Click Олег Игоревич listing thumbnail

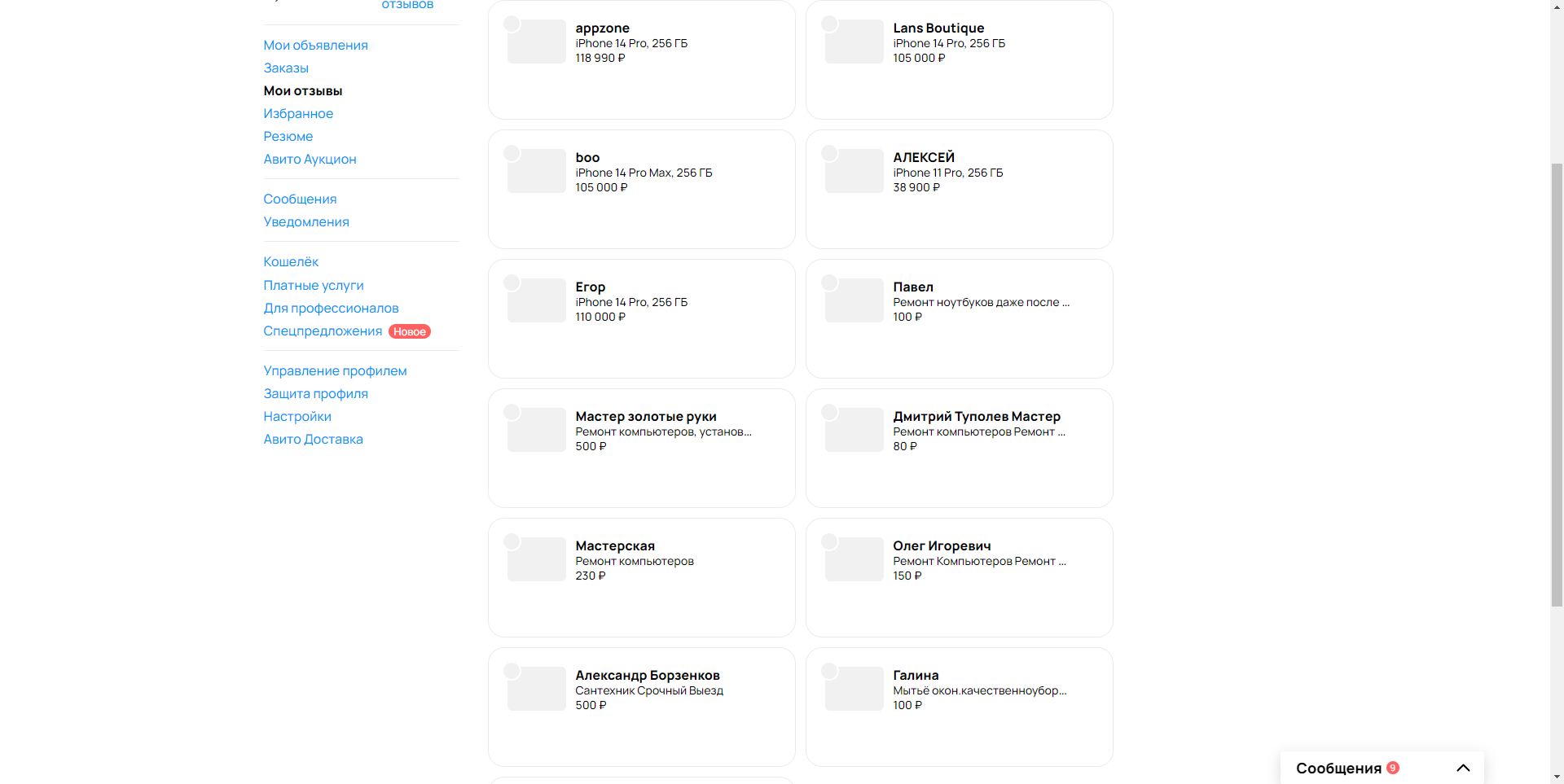[x=854, y=559]
